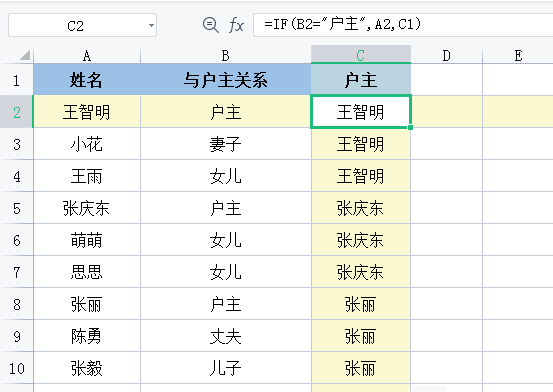553x392 pixels.
Task: Click cell B8 containing 户主
Action: click(226, 304)
